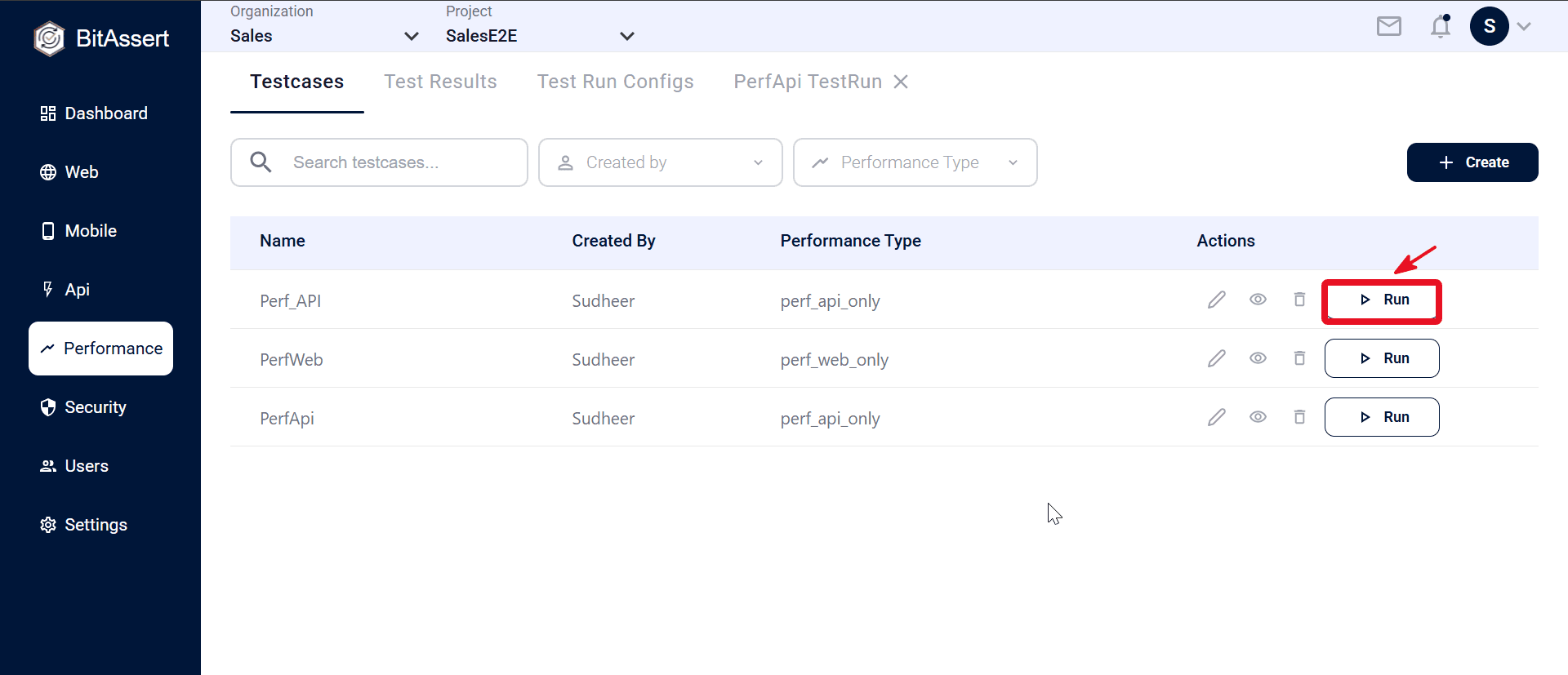View the PerfApi testcase eye icon
This screenshot has width=1568, height=675.
pyautogui.click(x=1258, y=417)
